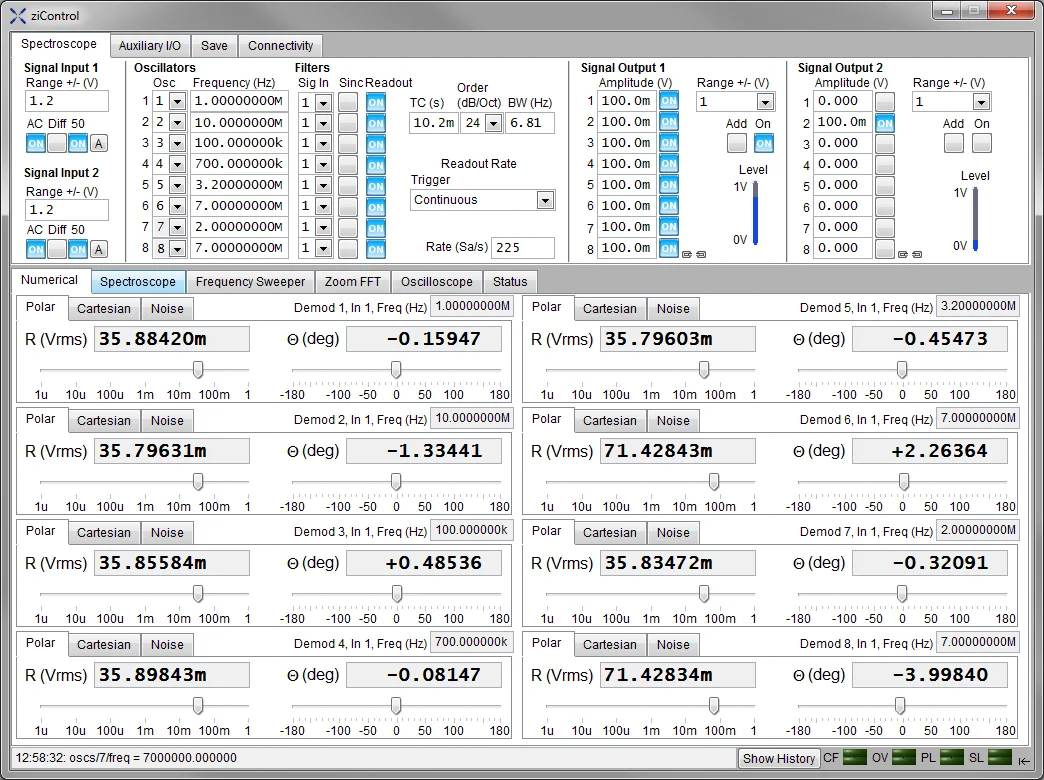Click the Show History button

pos(778,758)
